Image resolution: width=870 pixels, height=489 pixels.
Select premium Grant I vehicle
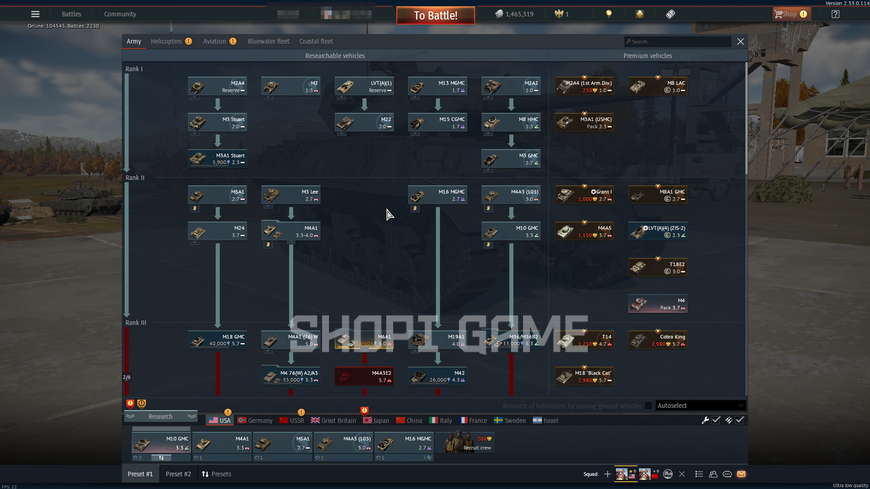[585, 195]
